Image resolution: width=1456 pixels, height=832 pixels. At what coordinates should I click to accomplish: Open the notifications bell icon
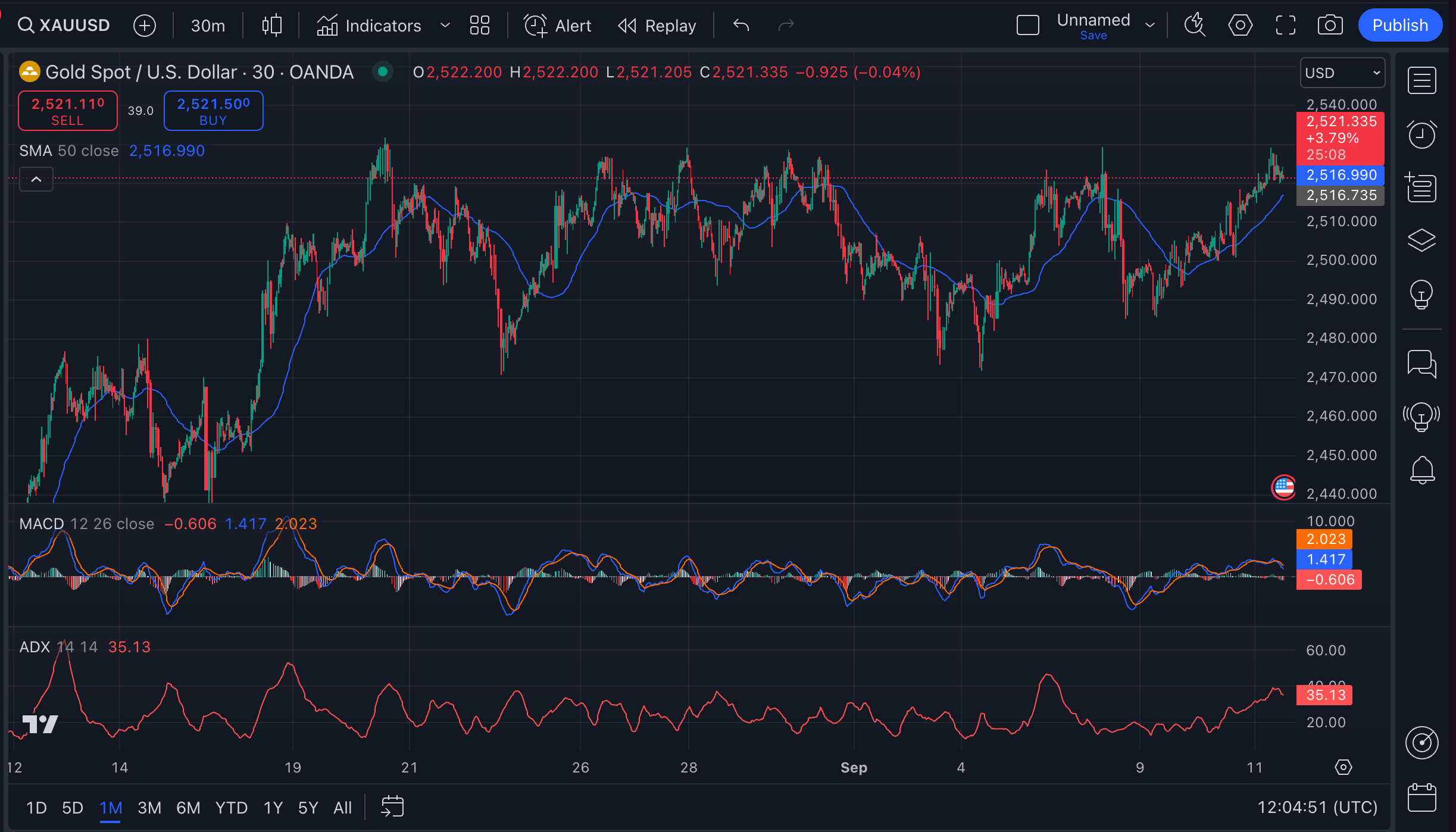pos(1421,470)
